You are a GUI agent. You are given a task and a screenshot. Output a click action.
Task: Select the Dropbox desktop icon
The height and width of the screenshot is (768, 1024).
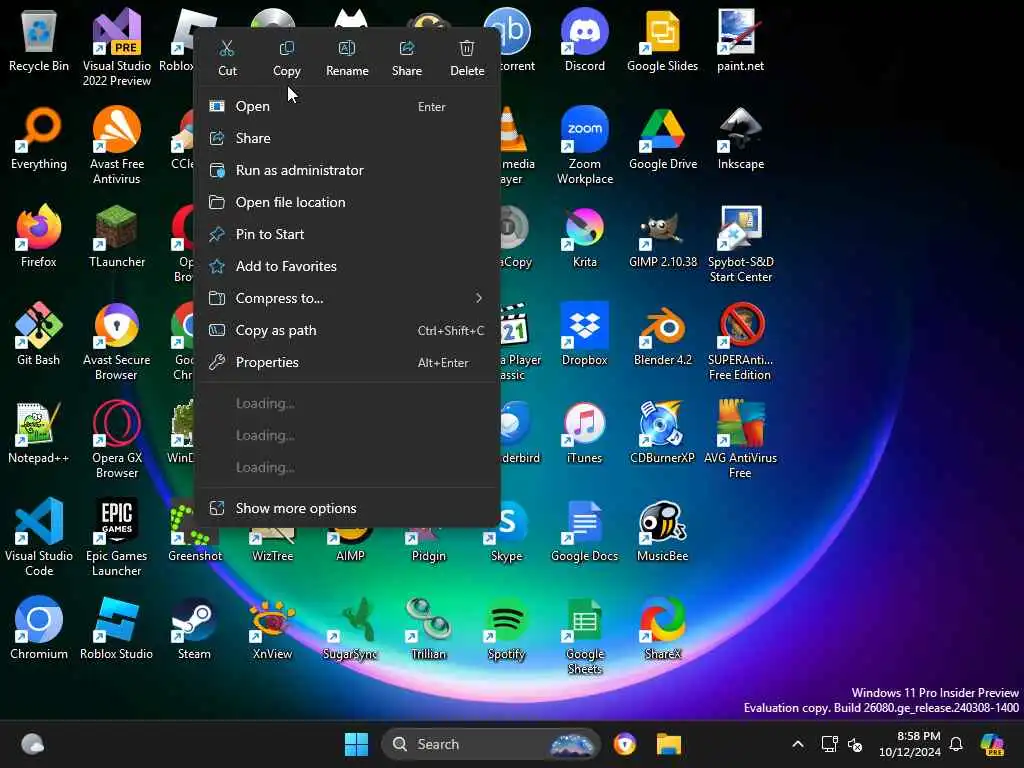(584, 334)
